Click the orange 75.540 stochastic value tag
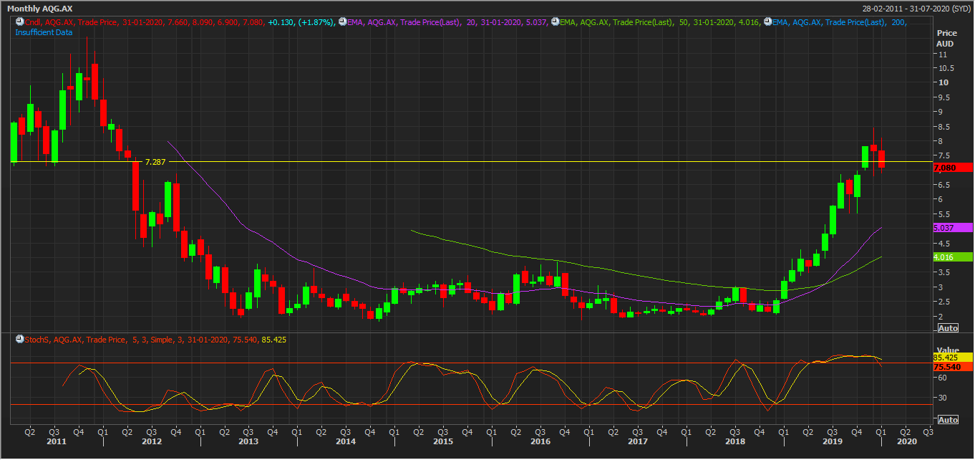This screenshot has width=975, height=460. 953,367
